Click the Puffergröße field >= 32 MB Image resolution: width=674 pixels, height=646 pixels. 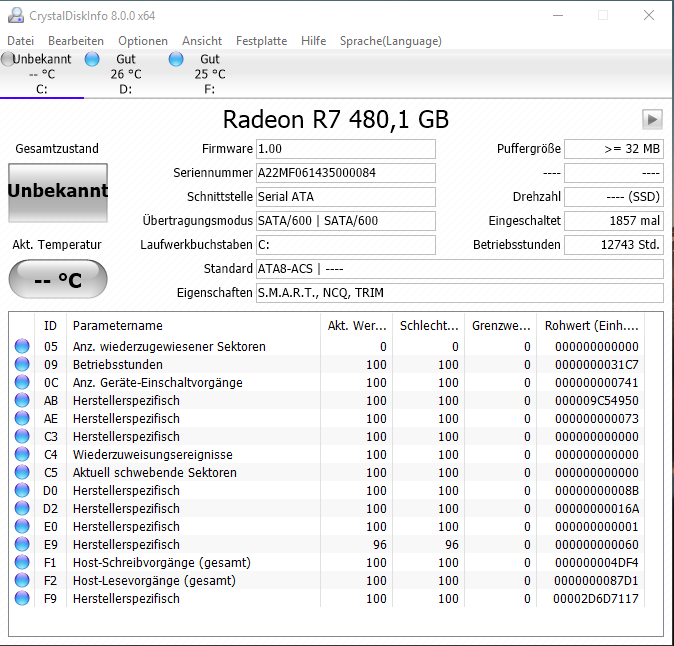click(x=614, y=149)
